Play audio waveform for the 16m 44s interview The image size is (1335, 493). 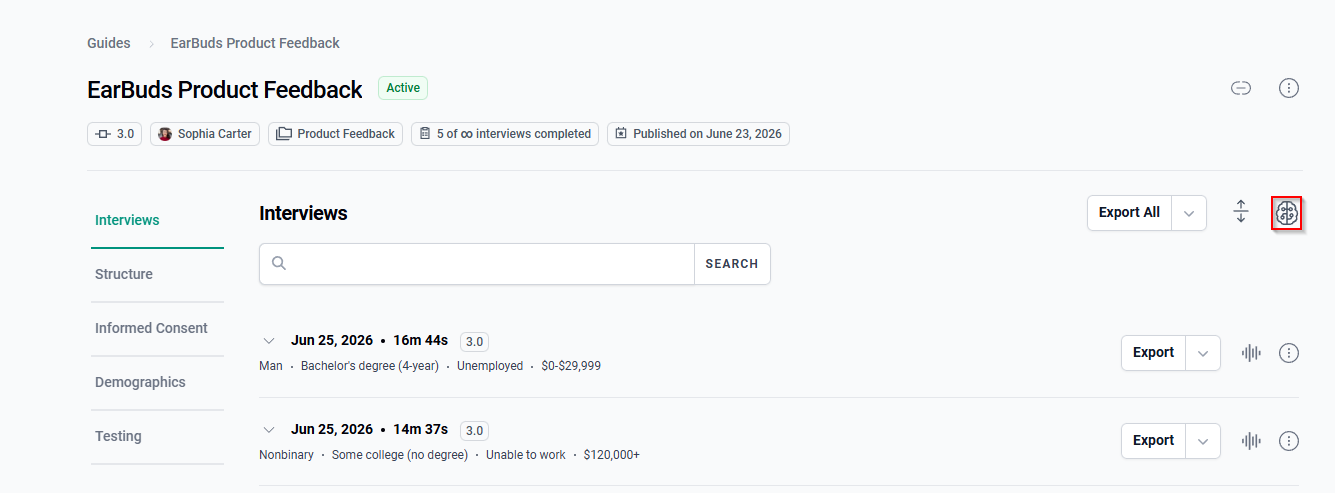pos(1251,353)
